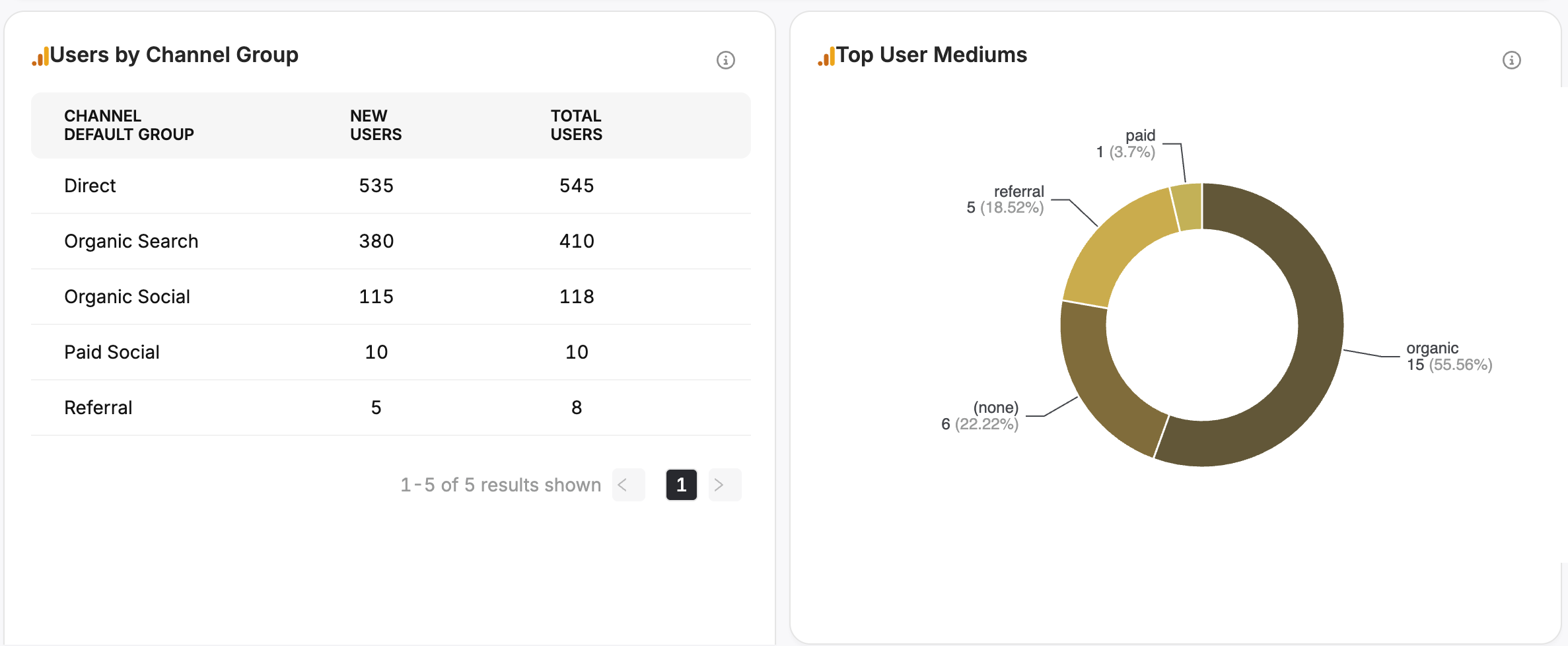Click info icon on Top User Mediums
This screenshot has width=1568, height=646.
1511,60
